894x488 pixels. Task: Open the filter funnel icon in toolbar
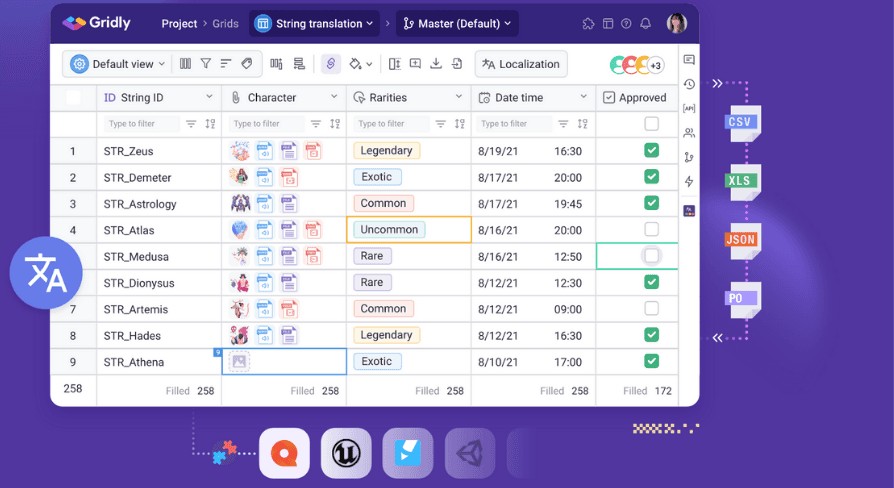pyautogui.click(x=206, y=64)
